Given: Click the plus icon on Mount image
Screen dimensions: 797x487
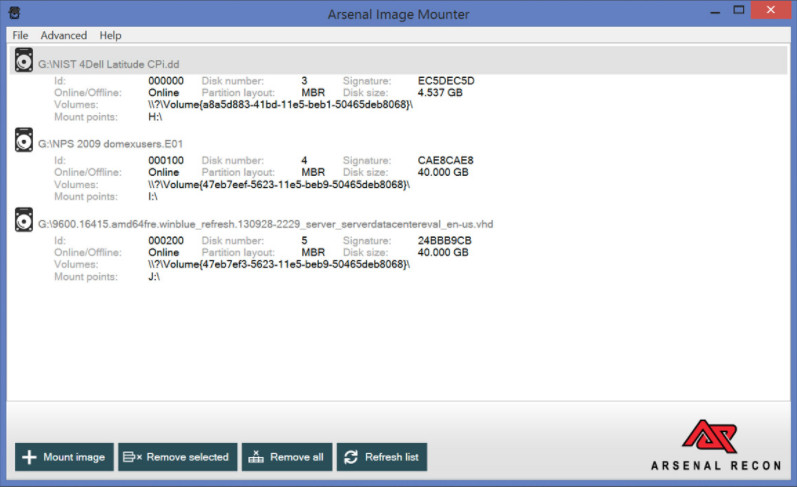Looking at the screenshot, I should pyautogui.click(x=29, y=457).
